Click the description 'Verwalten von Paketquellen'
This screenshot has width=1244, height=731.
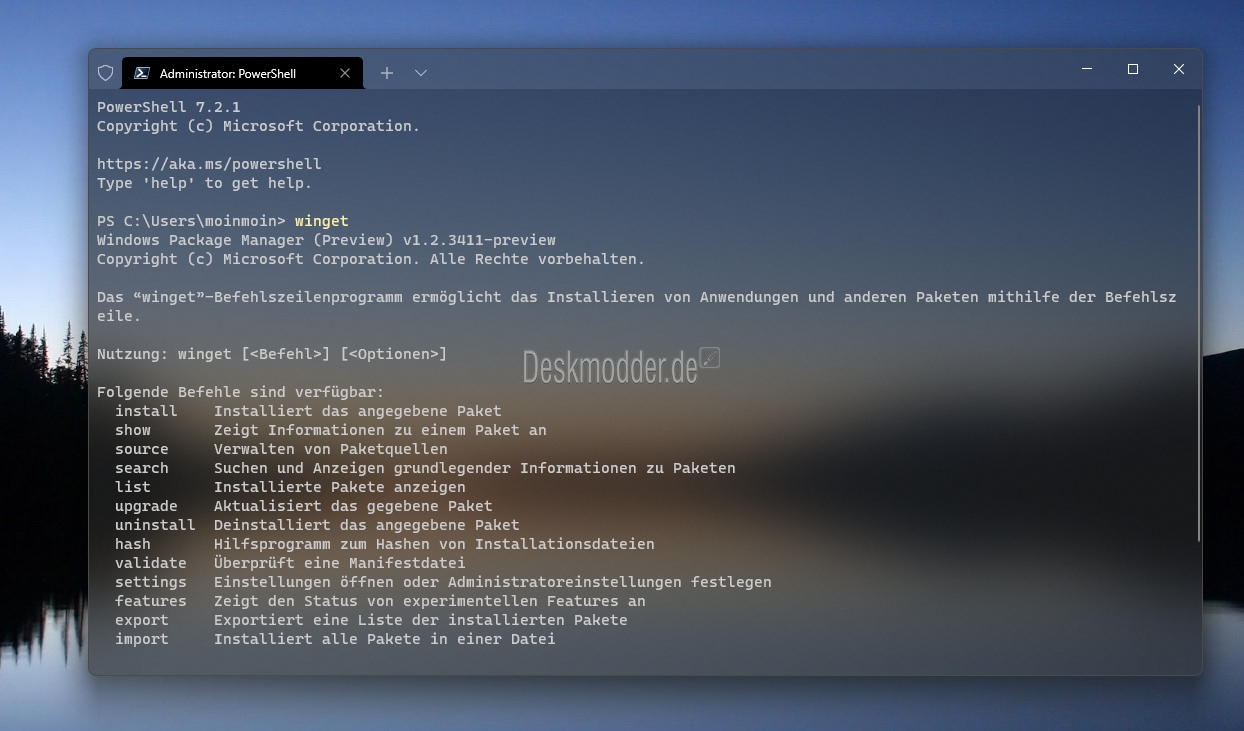[331, 449]
